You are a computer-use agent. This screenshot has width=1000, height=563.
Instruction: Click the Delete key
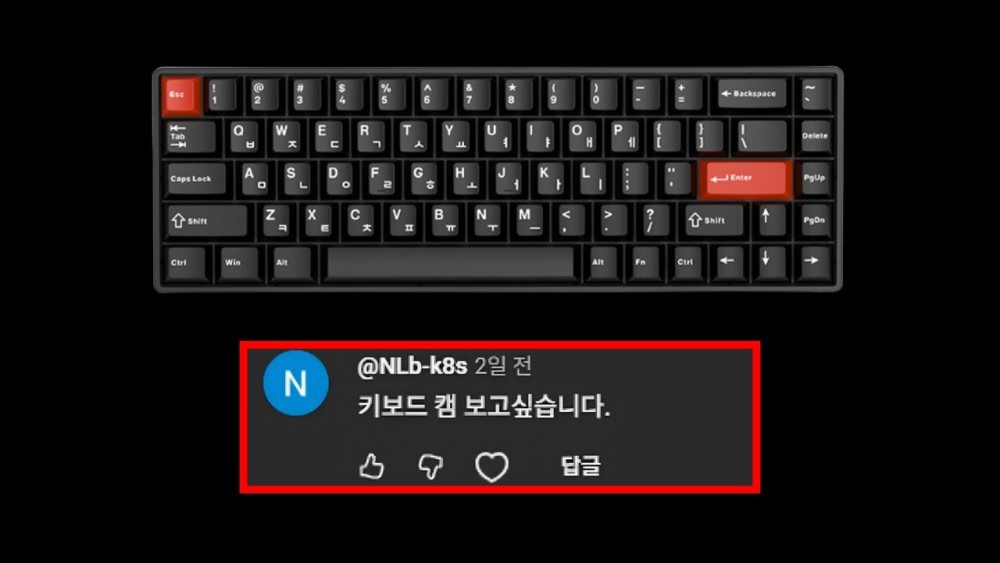[x=814, y=136]
